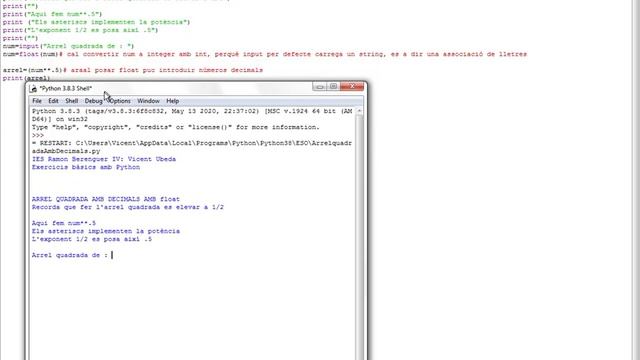Screen dimensions: 640x360
Task: Click the num=input("Arrel quadrada de : ") editor line
Action: pos(68,46)
